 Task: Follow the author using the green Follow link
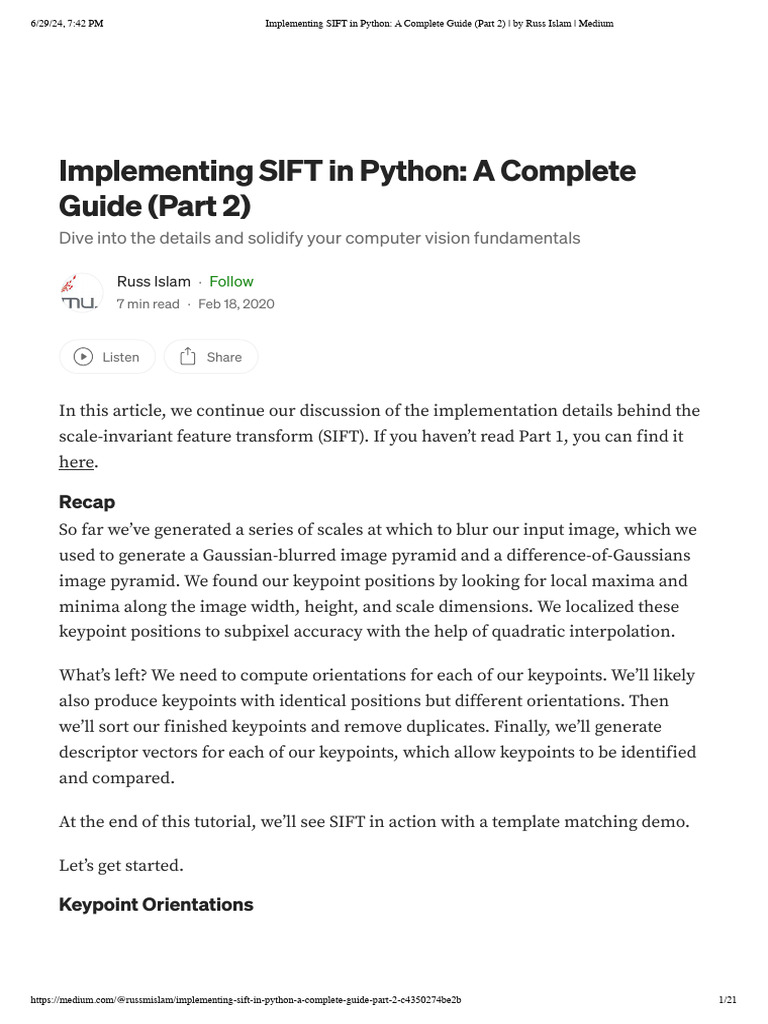coord(231,281)
